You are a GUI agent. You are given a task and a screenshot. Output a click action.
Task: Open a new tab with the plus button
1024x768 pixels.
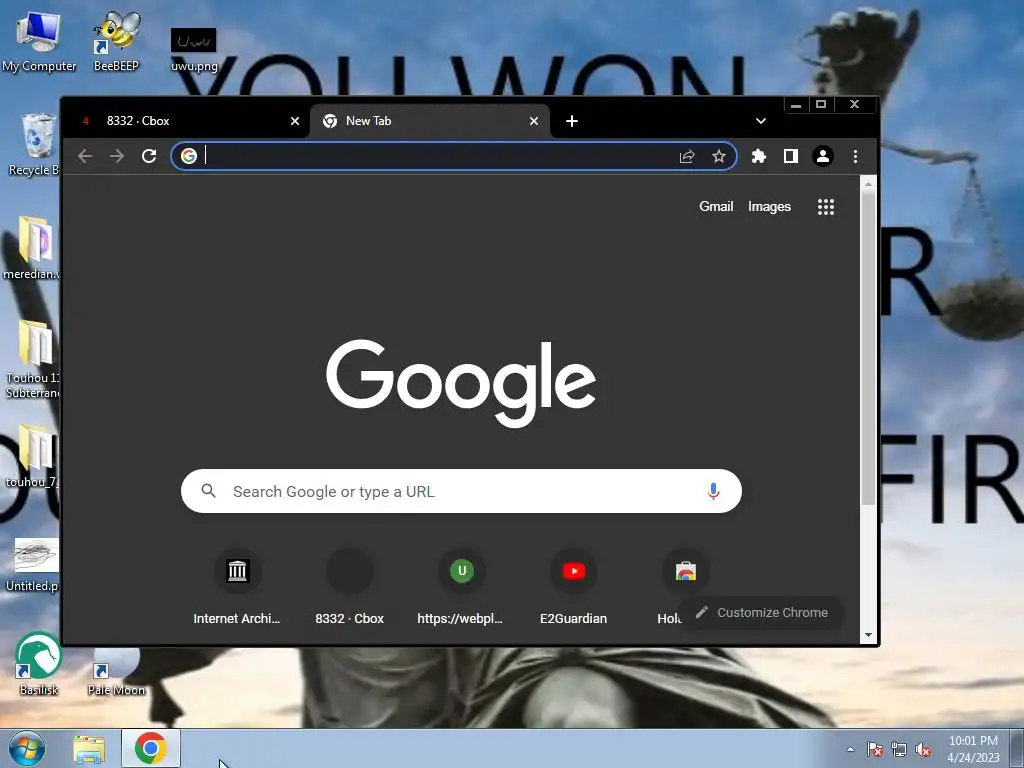click(572, 121)
